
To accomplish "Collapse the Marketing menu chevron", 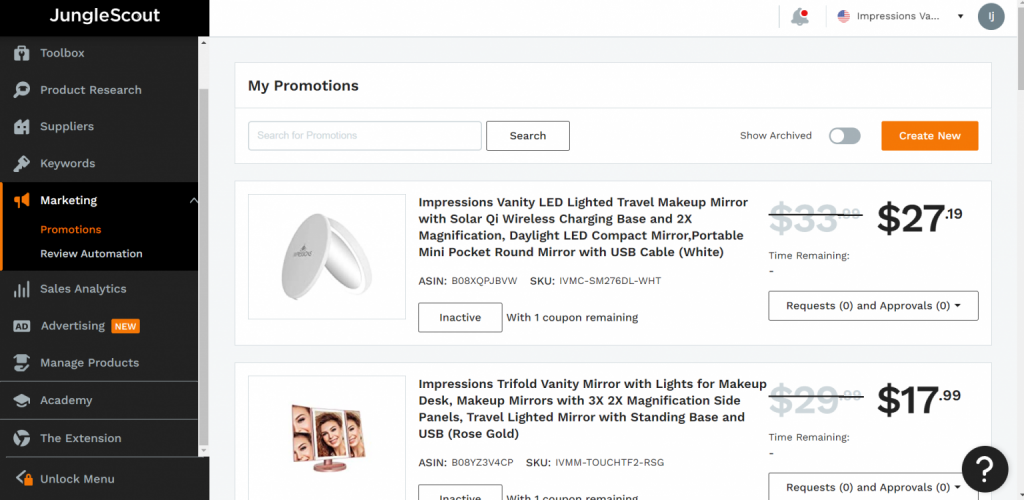I will click(x=193, y=200).
